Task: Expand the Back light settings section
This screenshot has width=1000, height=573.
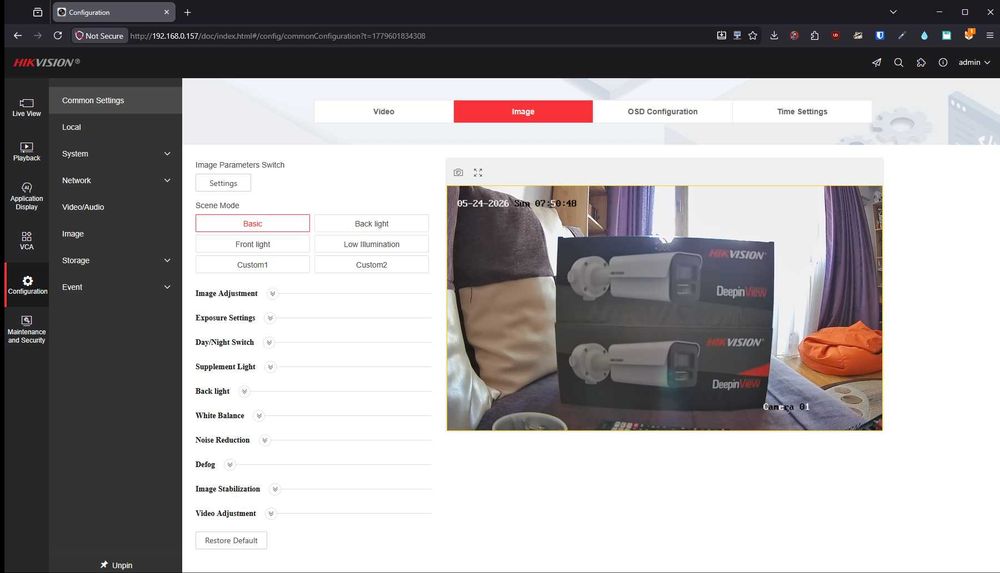Action: click(x=244, y=391)
